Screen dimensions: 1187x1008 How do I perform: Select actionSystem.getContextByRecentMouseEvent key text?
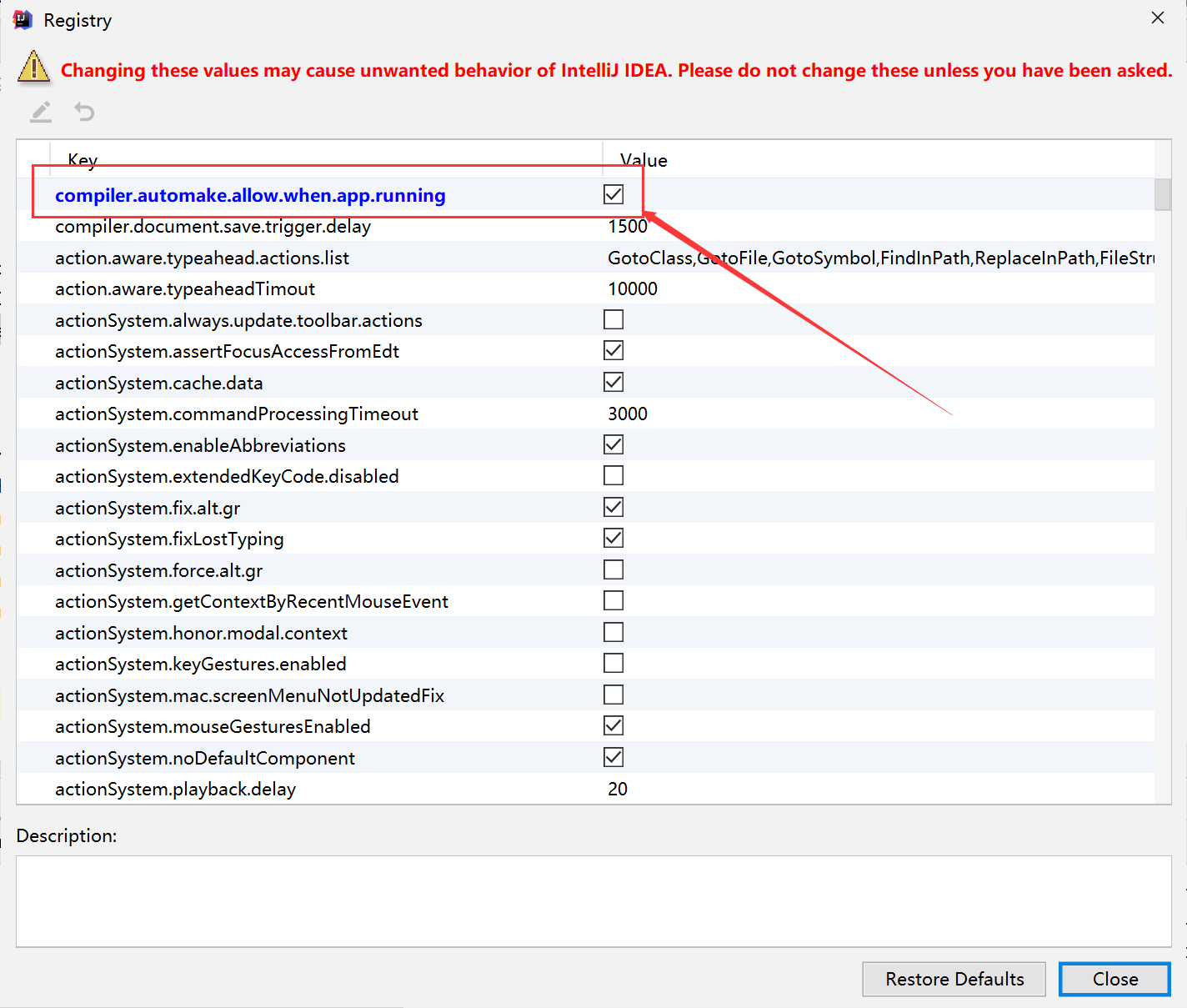pos(252,602)
